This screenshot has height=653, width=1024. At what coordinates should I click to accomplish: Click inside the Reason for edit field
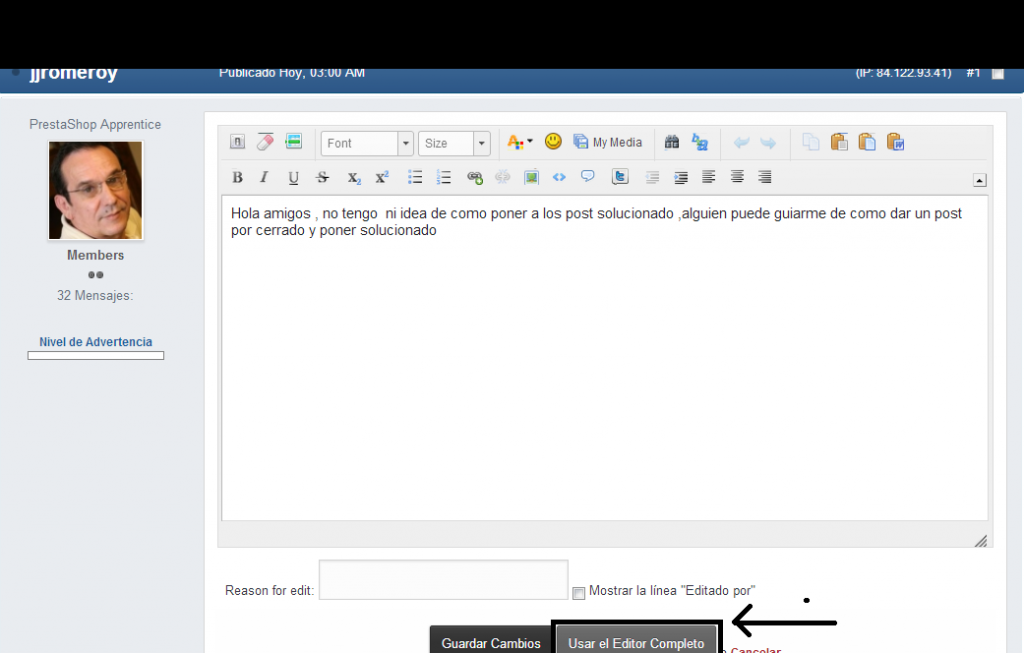(x=443, y=580)
